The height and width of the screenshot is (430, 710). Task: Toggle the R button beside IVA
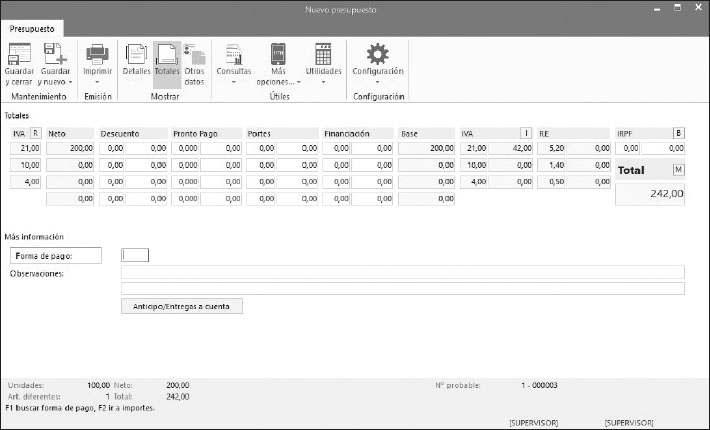[x=36, y=133]
